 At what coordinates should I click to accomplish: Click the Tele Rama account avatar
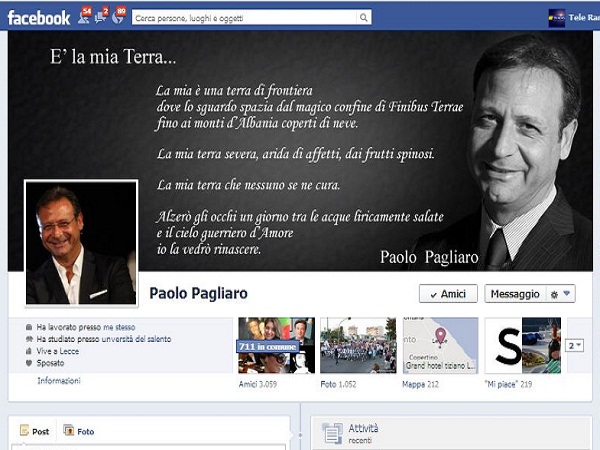(x=557, y=17)
